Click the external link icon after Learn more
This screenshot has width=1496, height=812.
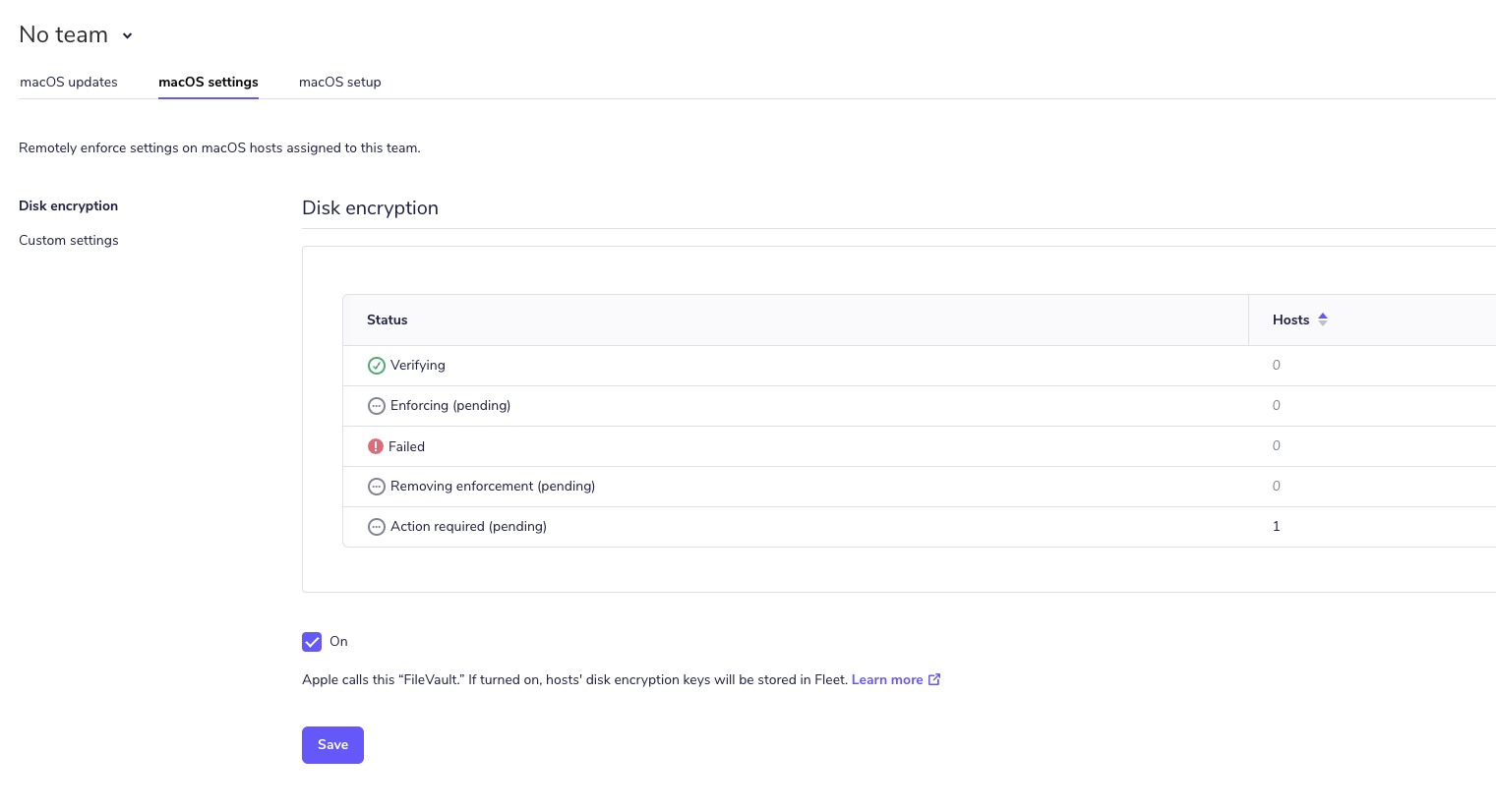(934, 678)
